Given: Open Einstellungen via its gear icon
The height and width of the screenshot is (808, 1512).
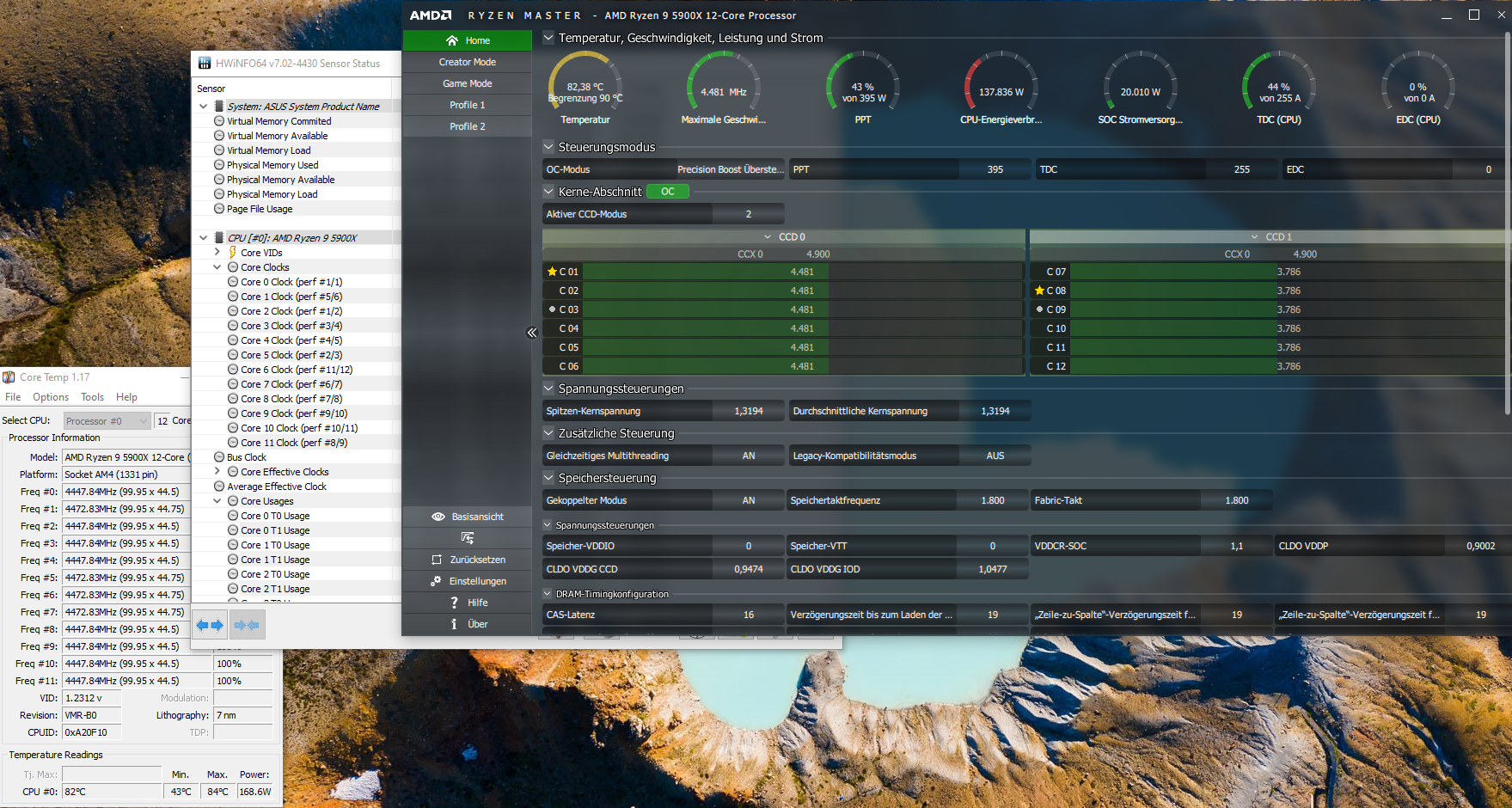Looking at the screenshot, I should (436, 581).
